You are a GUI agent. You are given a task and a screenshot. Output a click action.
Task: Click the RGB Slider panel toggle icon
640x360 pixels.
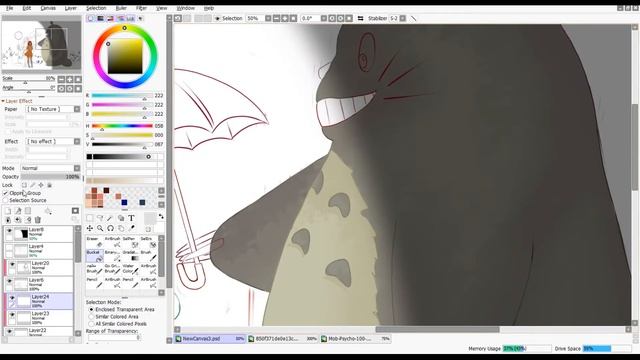point(100,18)
